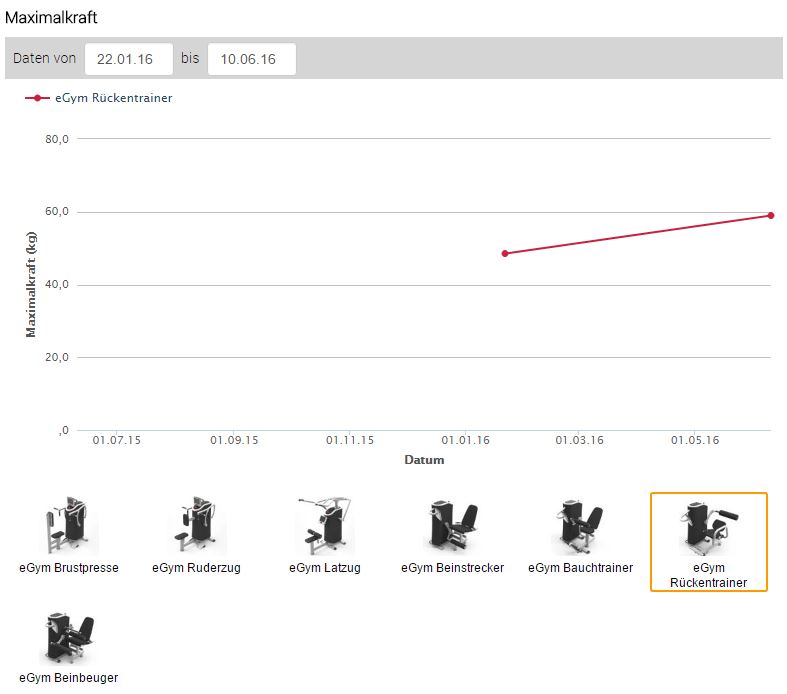Click the first data point on the line
787x694 pixels.
505,253
